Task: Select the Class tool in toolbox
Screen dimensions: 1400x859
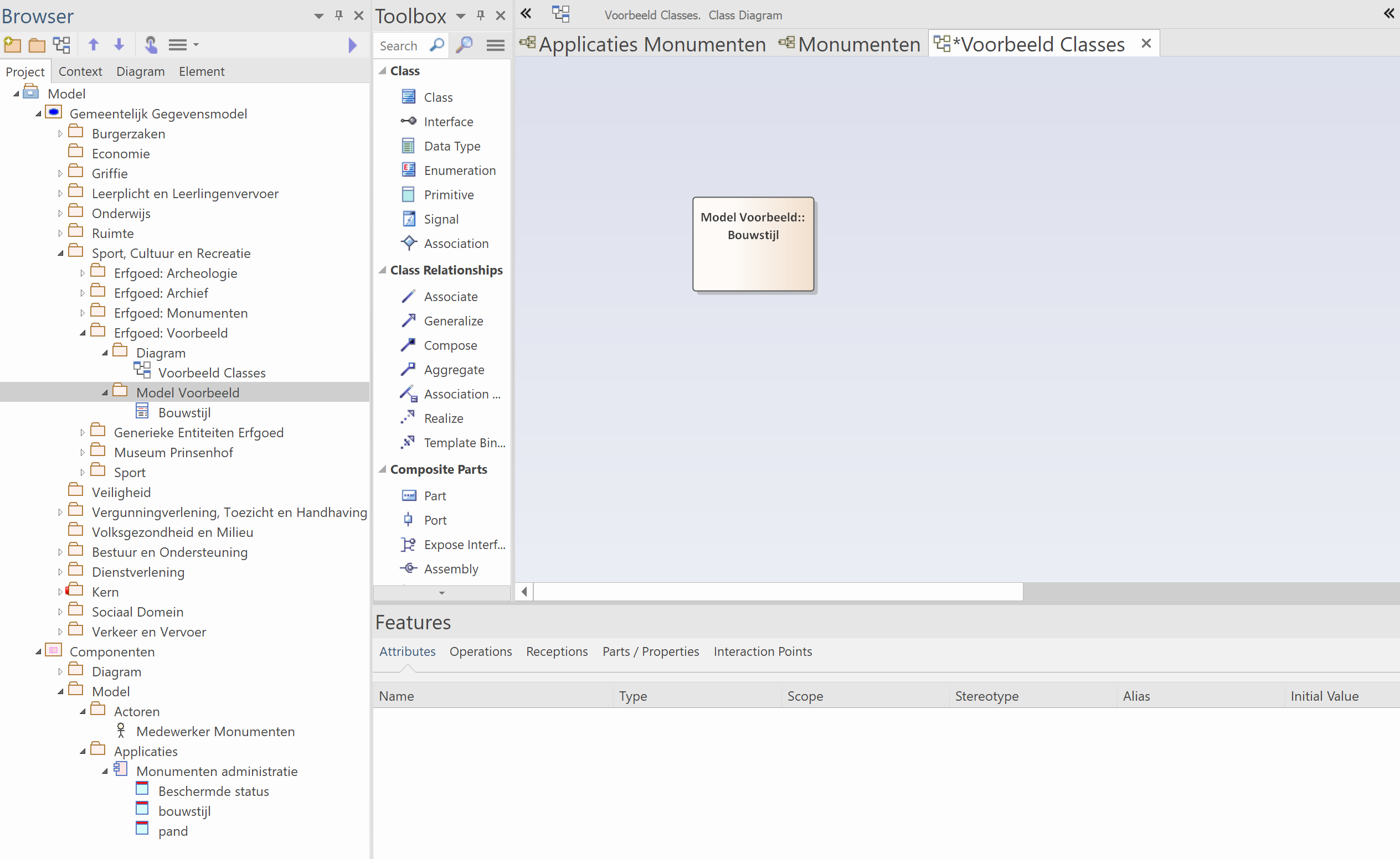Action: tap(438, 96)
